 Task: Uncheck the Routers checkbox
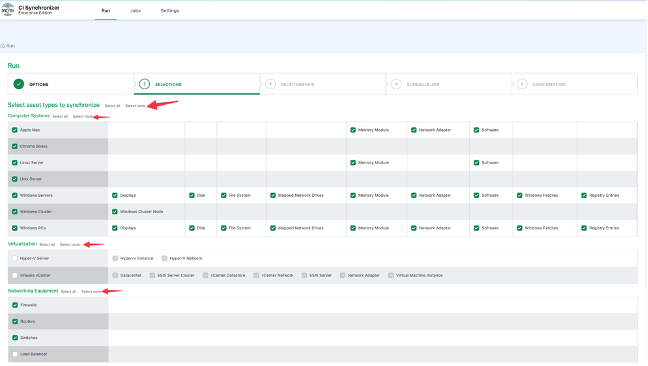tap(15, 321)
